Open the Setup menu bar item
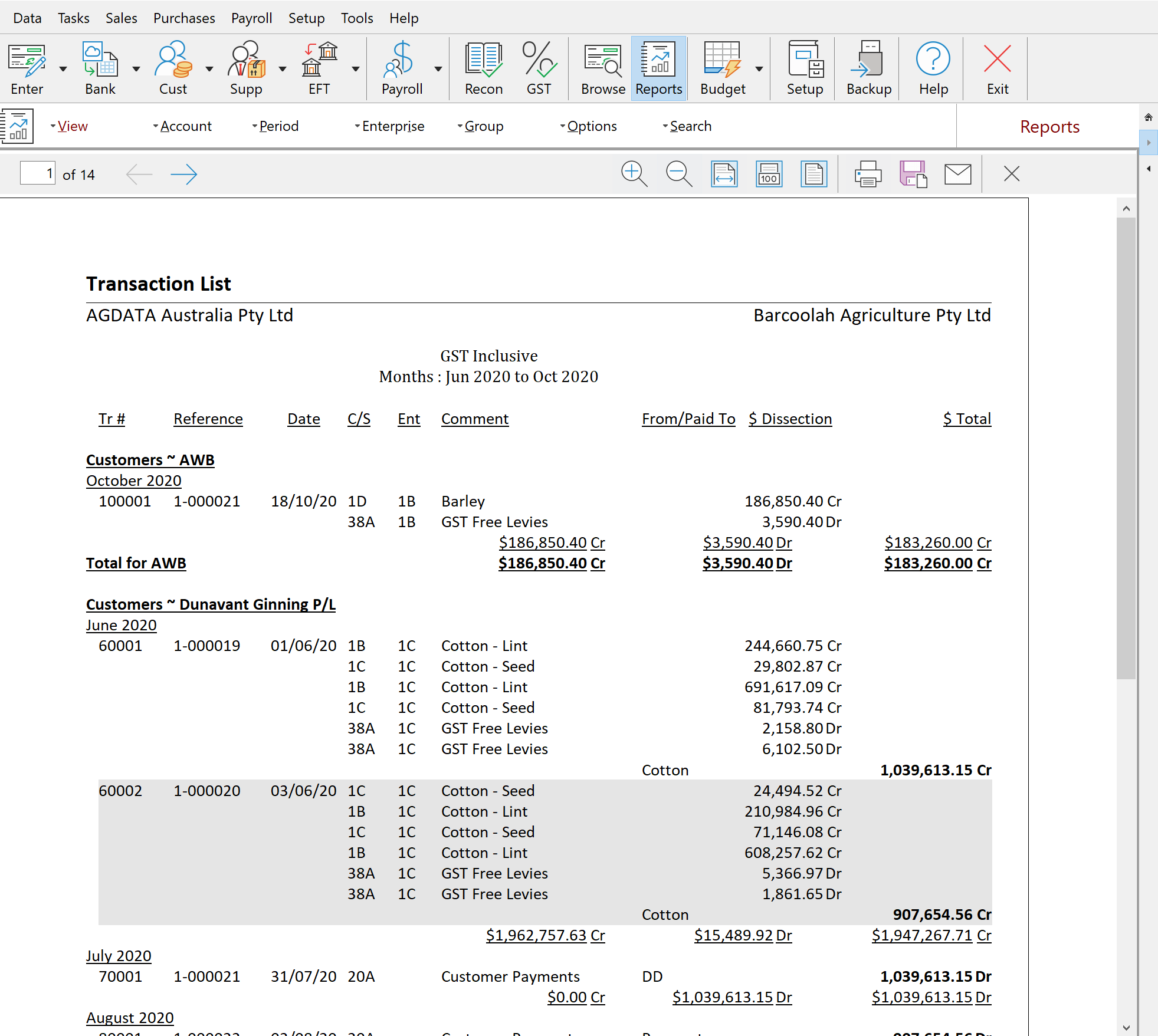This screenshot has height=1036, width=1158. (x=306, y=18)
